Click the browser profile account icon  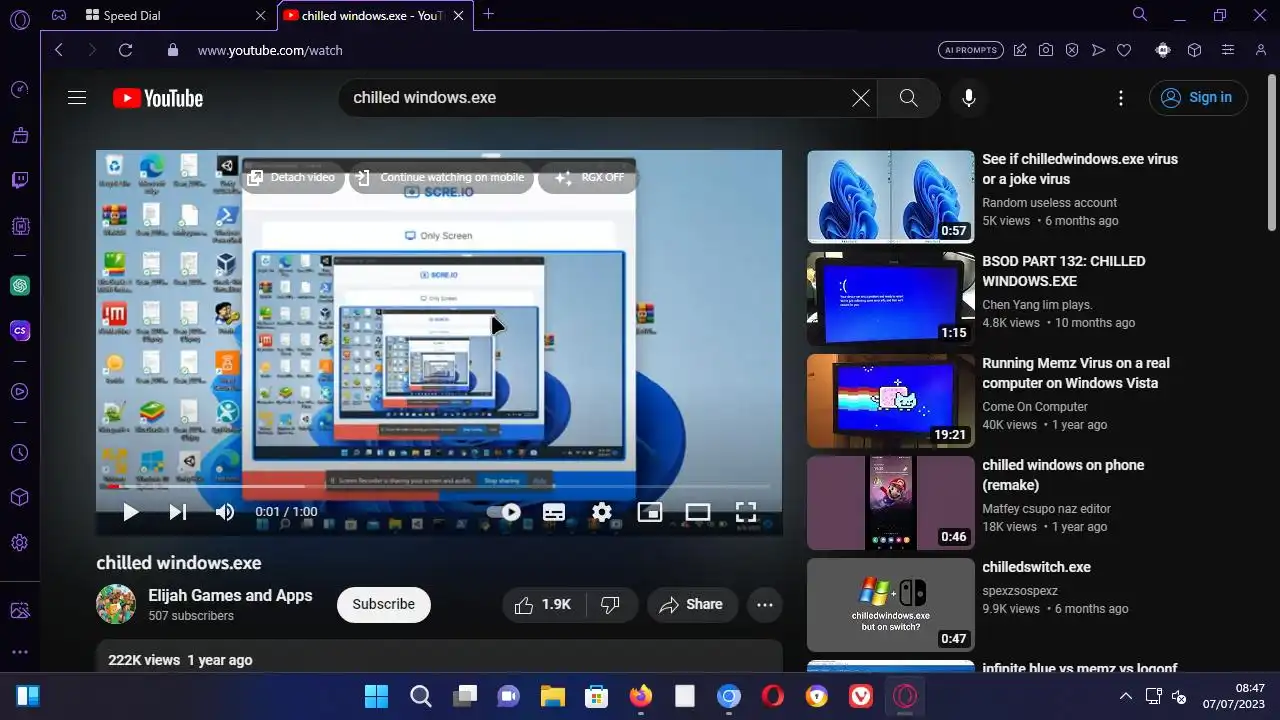[1261, 50]
